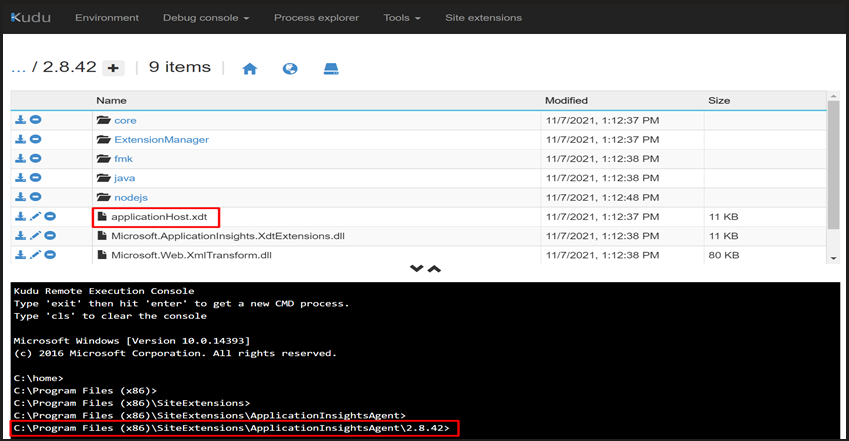Delete Microsoft.ApplicationInsights.XdtExtensions.dll

click(50, 235)
